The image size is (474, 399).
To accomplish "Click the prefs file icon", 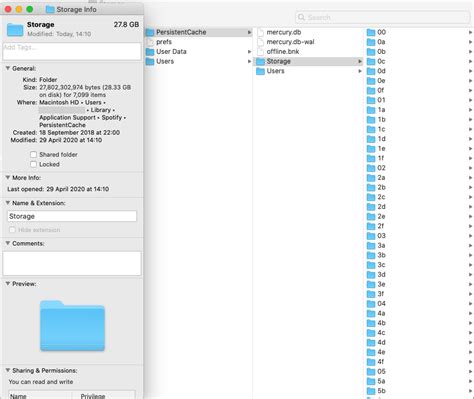I will click(x=150, y=42).
